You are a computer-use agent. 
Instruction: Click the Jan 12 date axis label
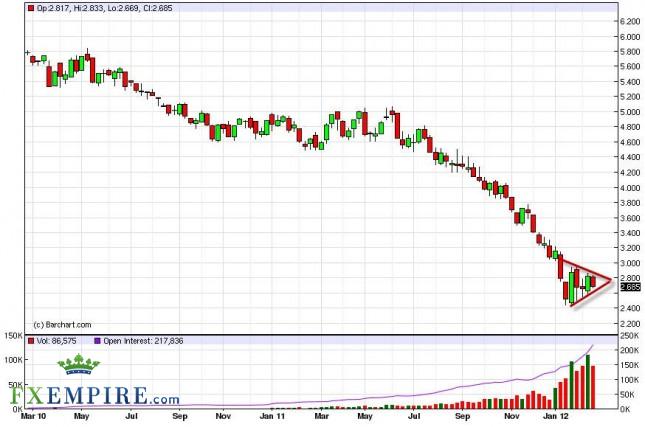tap(556, 416)
